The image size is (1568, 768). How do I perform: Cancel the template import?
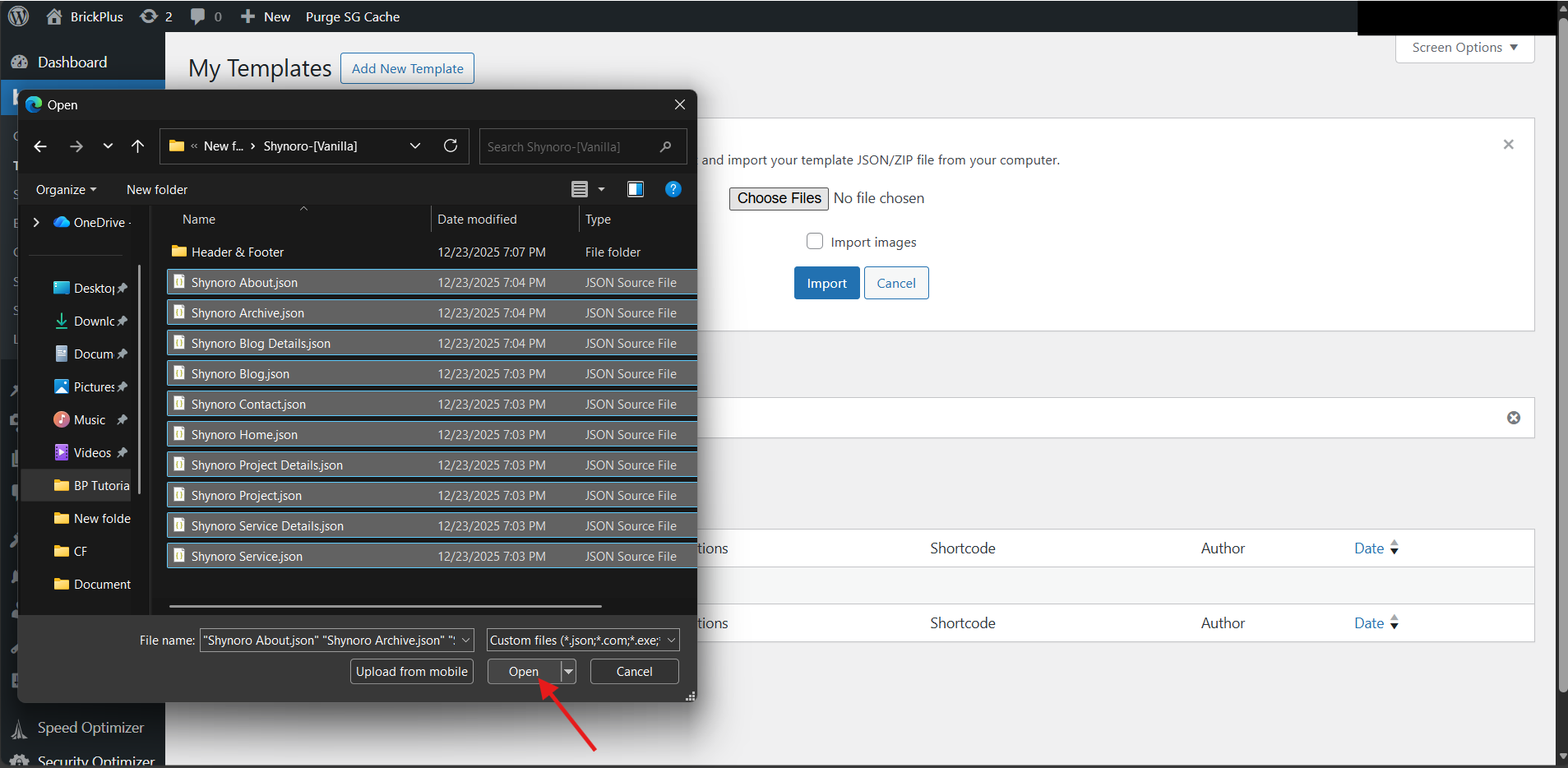point(896,283)
